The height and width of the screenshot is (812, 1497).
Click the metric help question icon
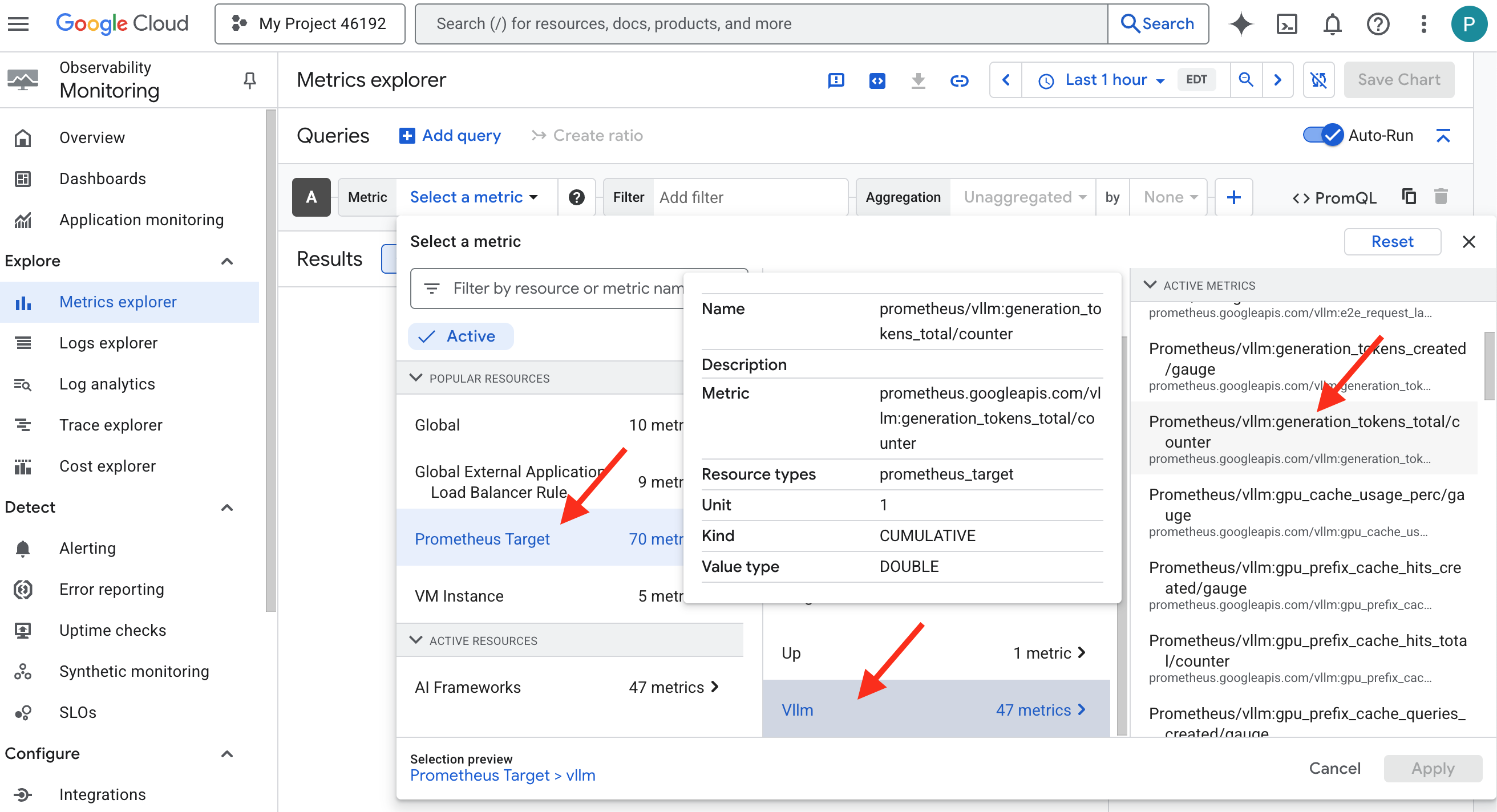click(x=576, y=197)
